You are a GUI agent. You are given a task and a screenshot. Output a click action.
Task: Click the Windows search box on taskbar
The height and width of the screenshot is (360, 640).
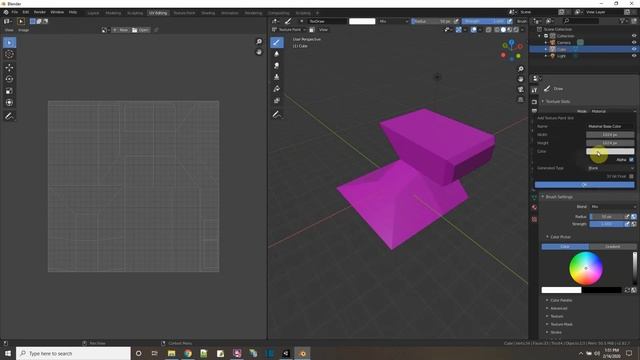tap(73, 353)
